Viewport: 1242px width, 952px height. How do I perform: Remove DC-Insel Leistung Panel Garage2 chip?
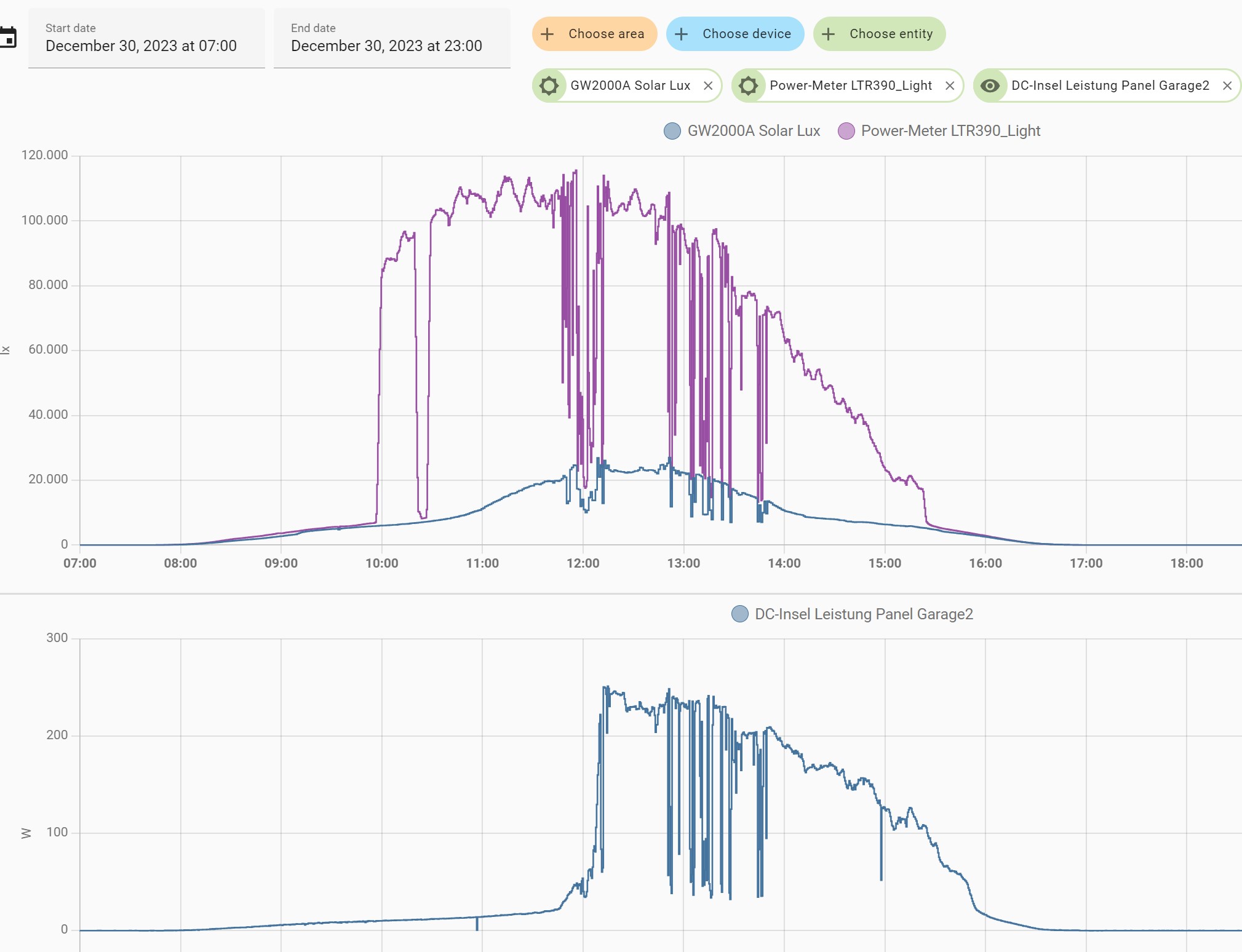click(1227, 85)
